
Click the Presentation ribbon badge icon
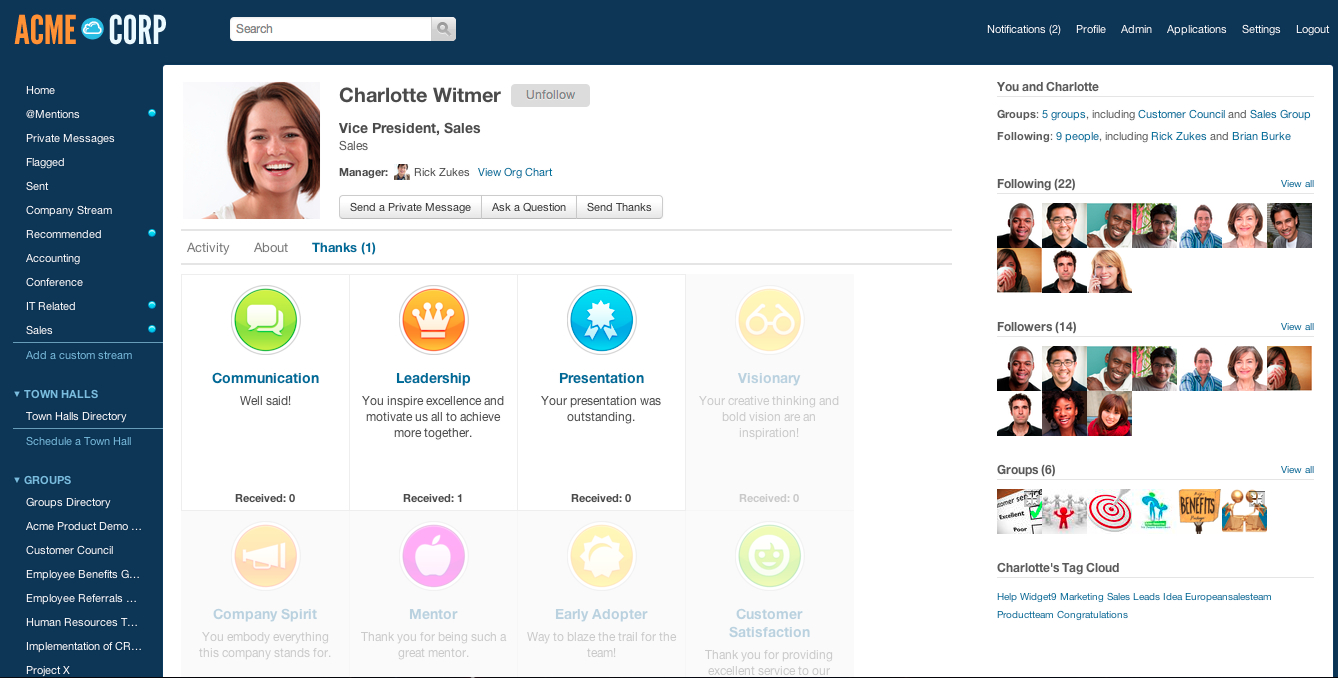(601, 320)
